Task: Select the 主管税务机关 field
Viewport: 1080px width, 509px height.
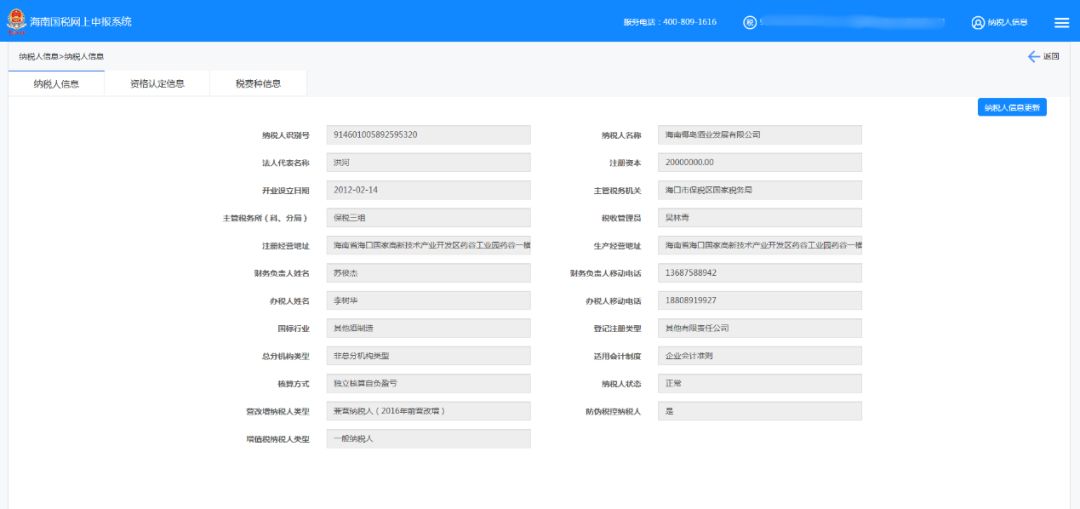Action: tap(760, 190)
